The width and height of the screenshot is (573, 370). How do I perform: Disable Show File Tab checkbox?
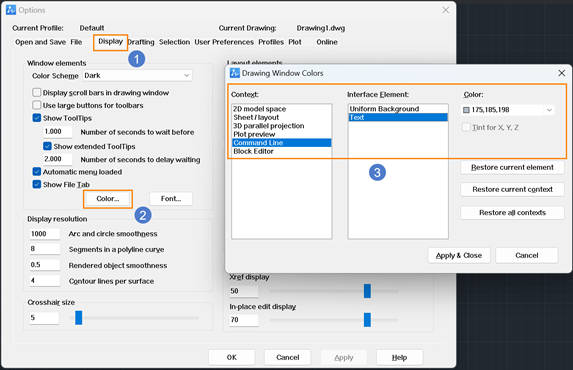point(37,184)
